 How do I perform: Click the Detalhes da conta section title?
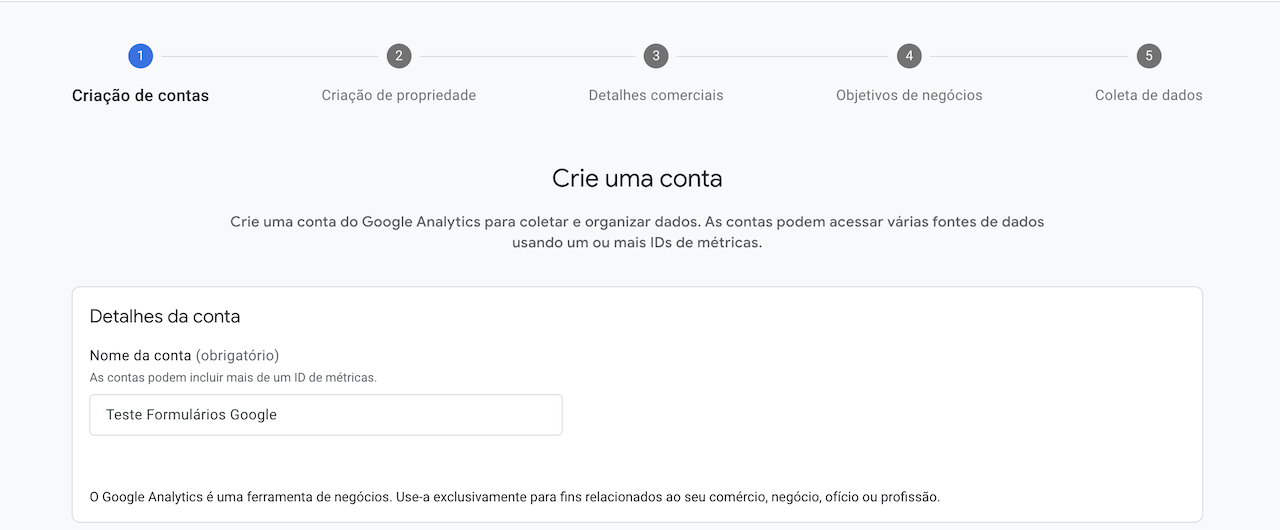(x=165, y=317)
